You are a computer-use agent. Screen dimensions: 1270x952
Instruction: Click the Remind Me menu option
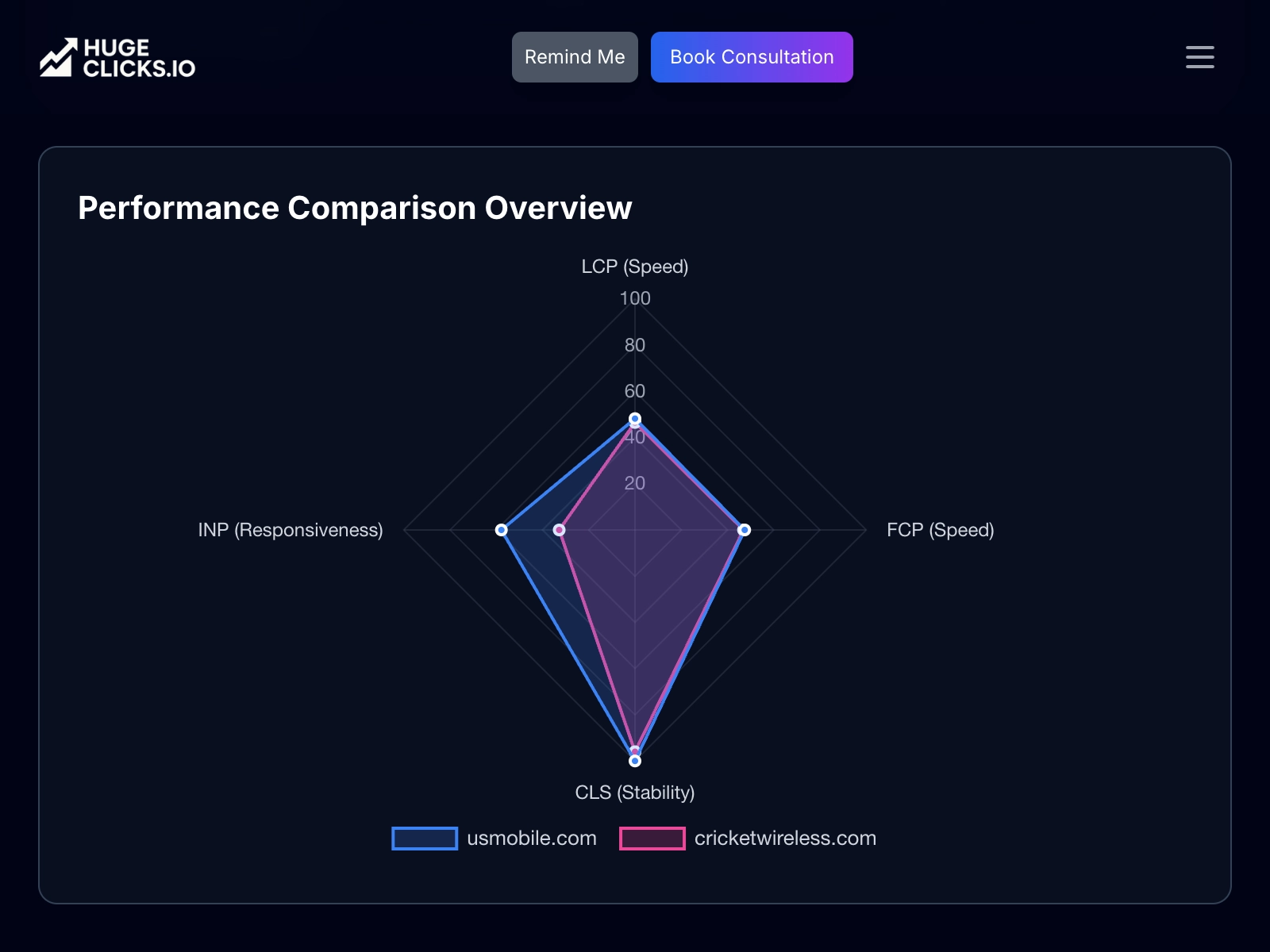point(574,56)
